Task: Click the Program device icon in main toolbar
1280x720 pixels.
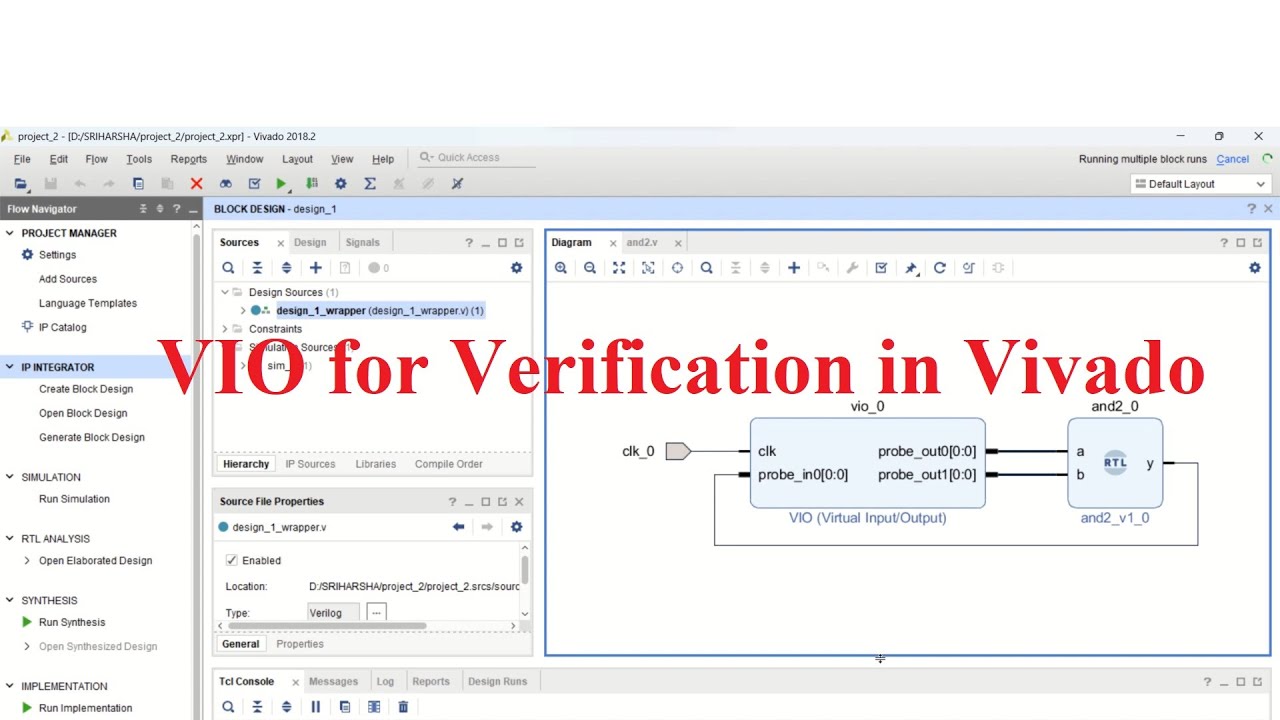Action: click(312, 184)
